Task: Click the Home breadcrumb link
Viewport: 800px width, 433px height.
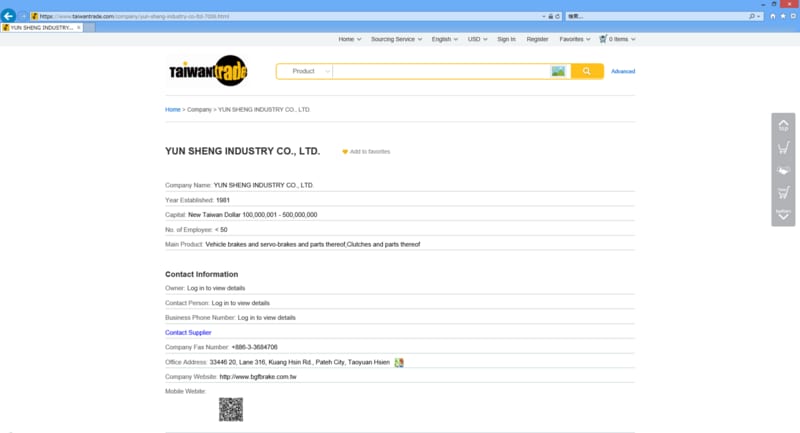Action: [x=172, y=110]
